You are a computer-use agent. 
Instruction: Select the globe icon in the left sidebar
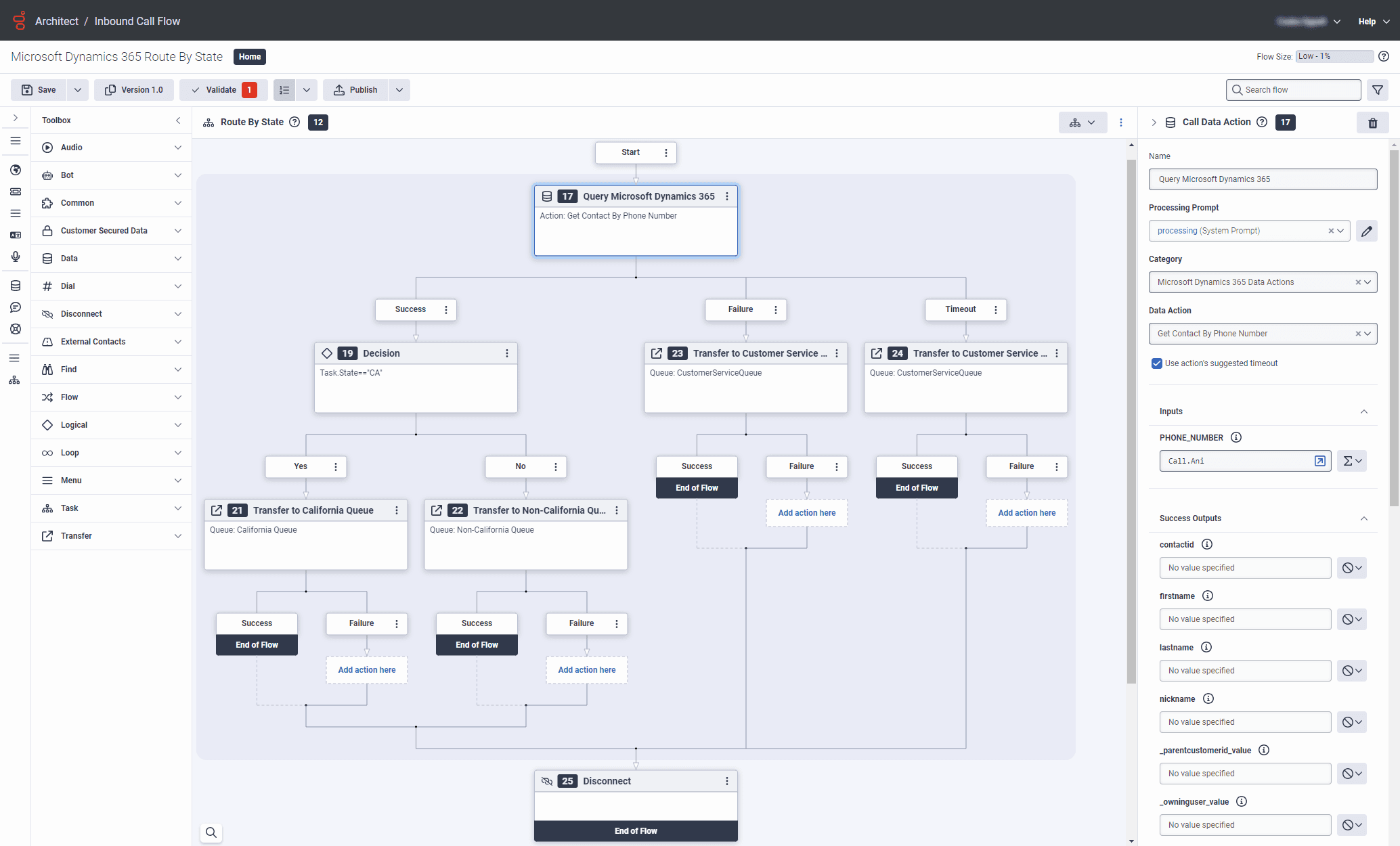(16, 170)
